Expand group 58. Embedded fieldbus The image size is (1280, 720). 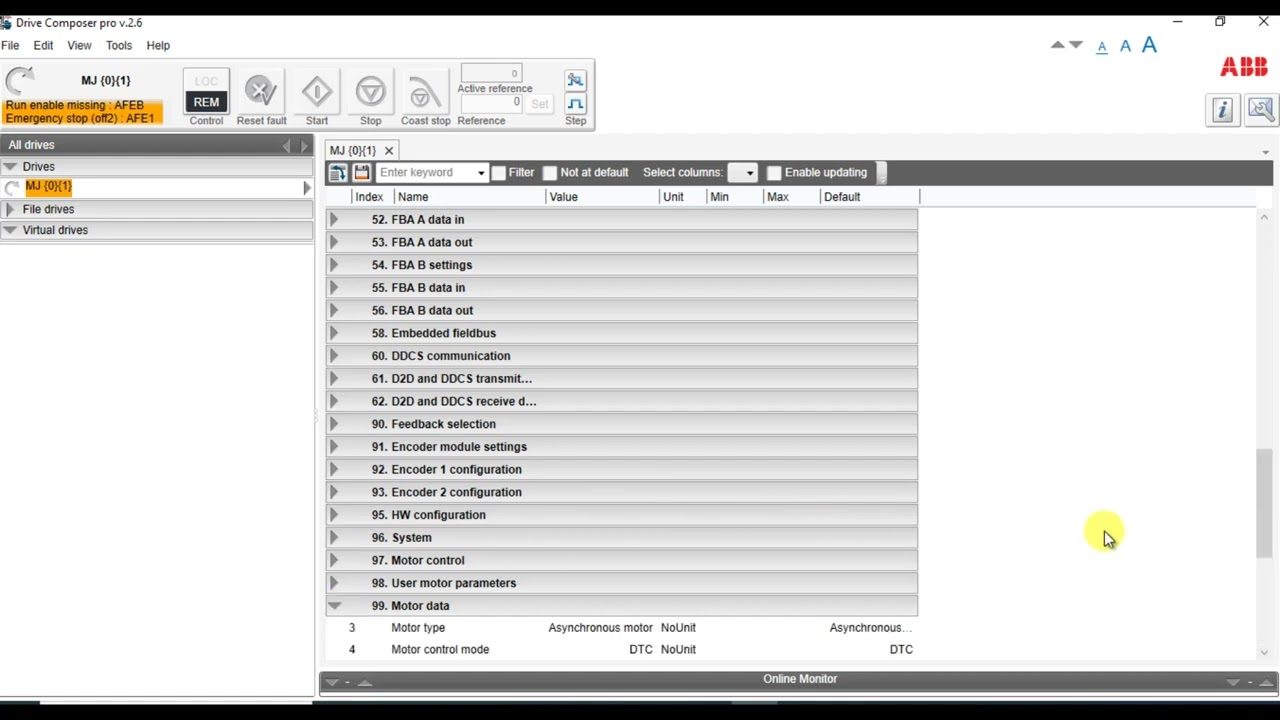(x=334, y=333)
